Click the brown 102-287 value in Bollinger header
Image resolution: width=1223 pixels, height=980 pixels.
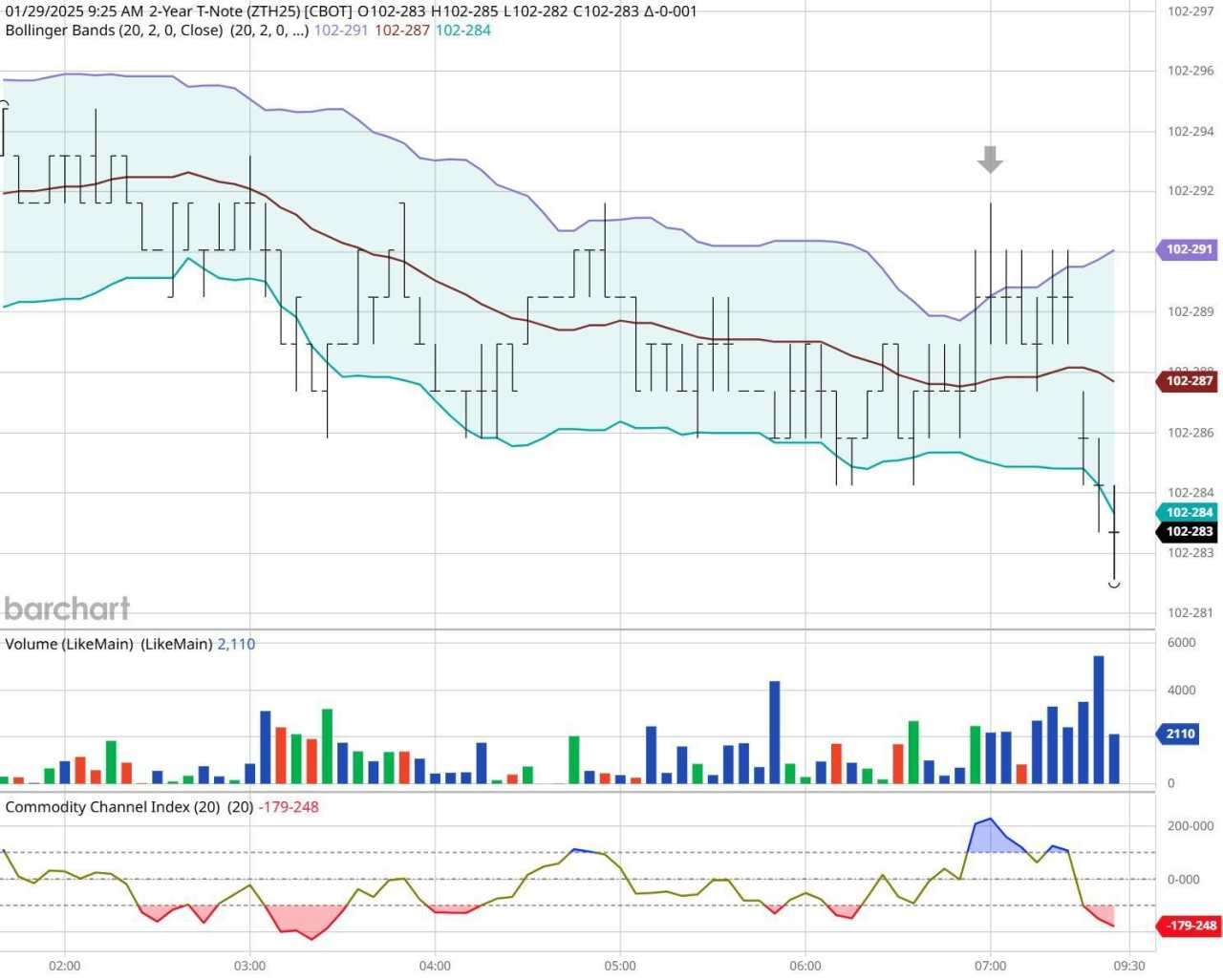pyautogui.click(x=401, y=31)
